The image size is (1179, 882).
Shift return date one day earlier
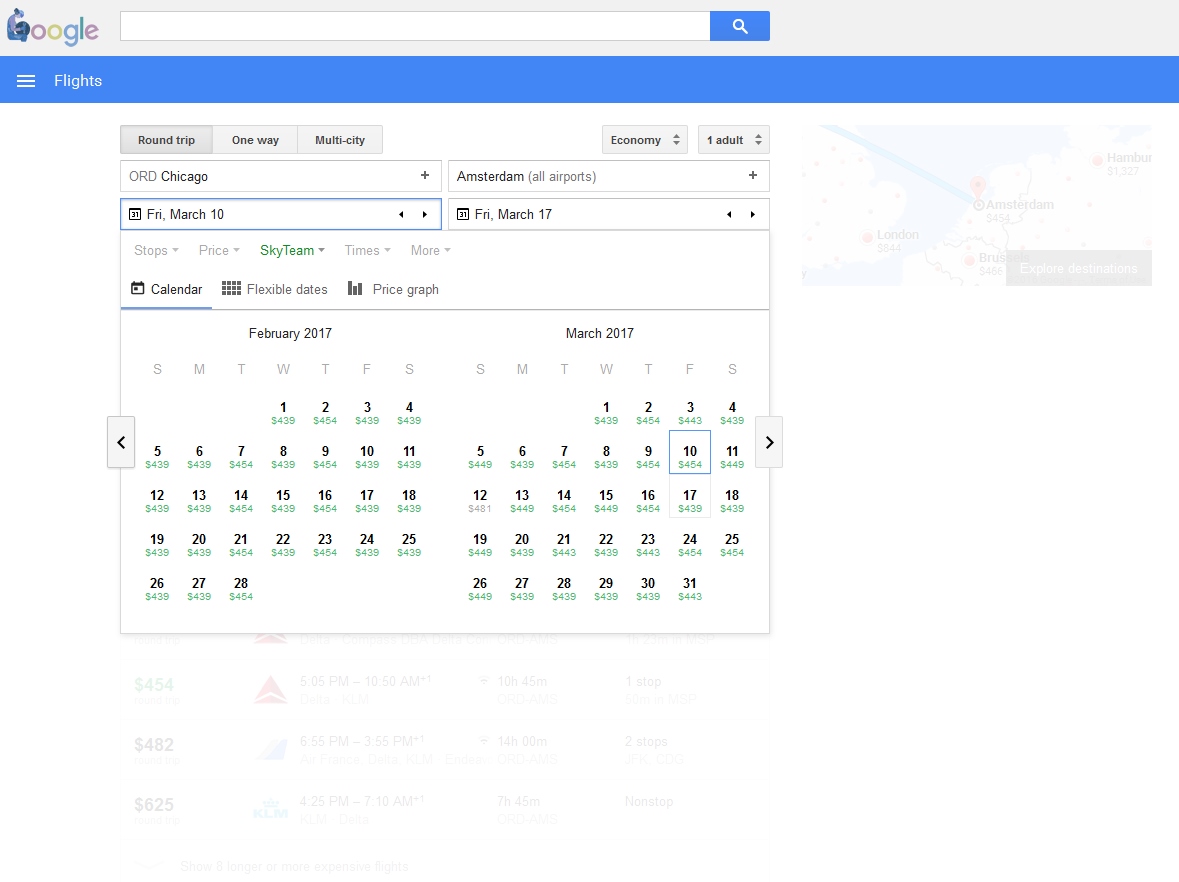pos(728,215)
